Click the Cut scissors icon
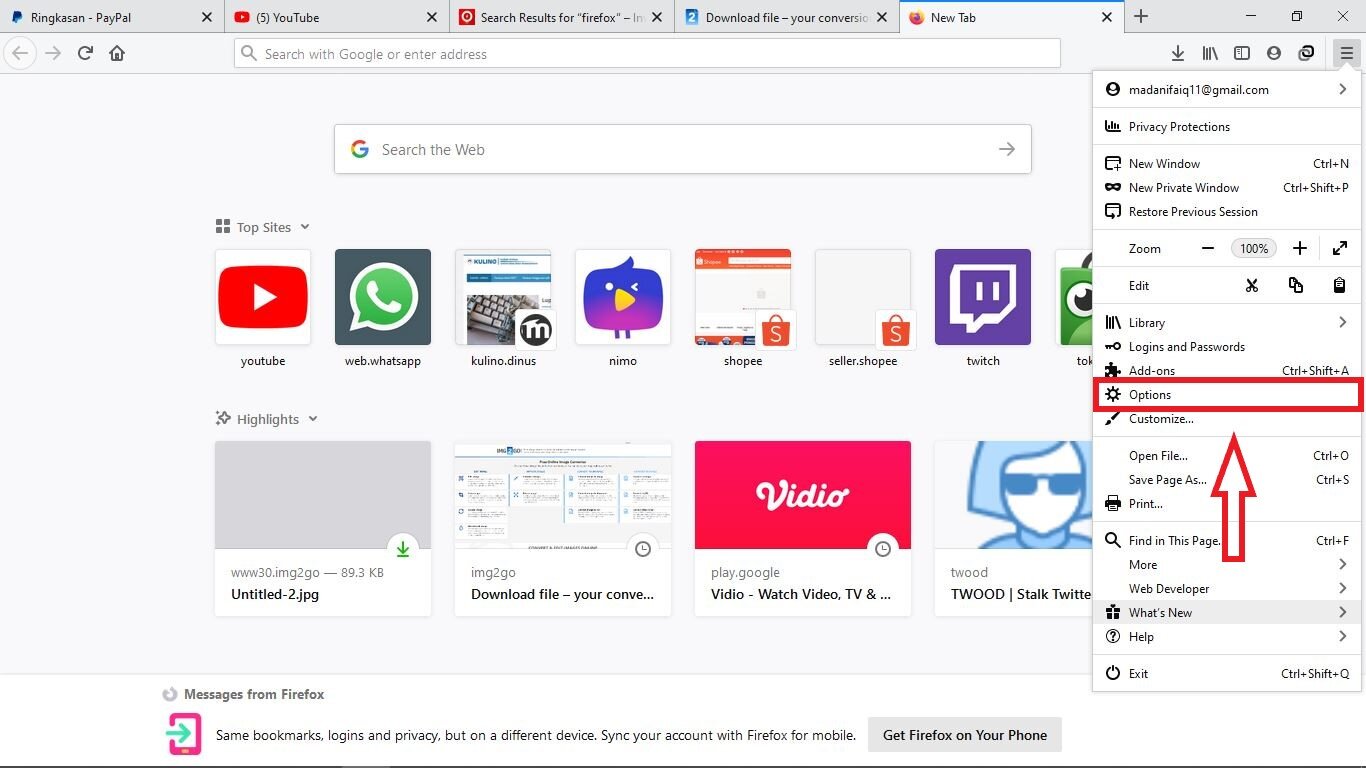 1252,285
